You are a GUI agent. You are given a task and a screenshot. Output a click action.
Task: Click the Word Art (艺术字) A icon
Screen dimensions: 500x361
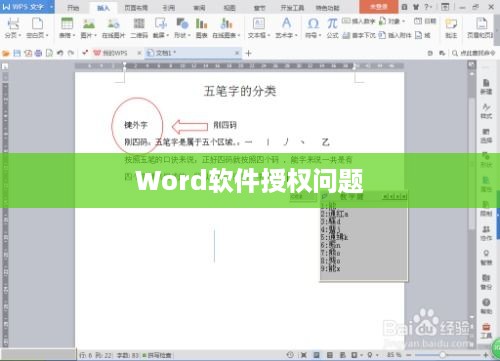click(x=286, y=23)
